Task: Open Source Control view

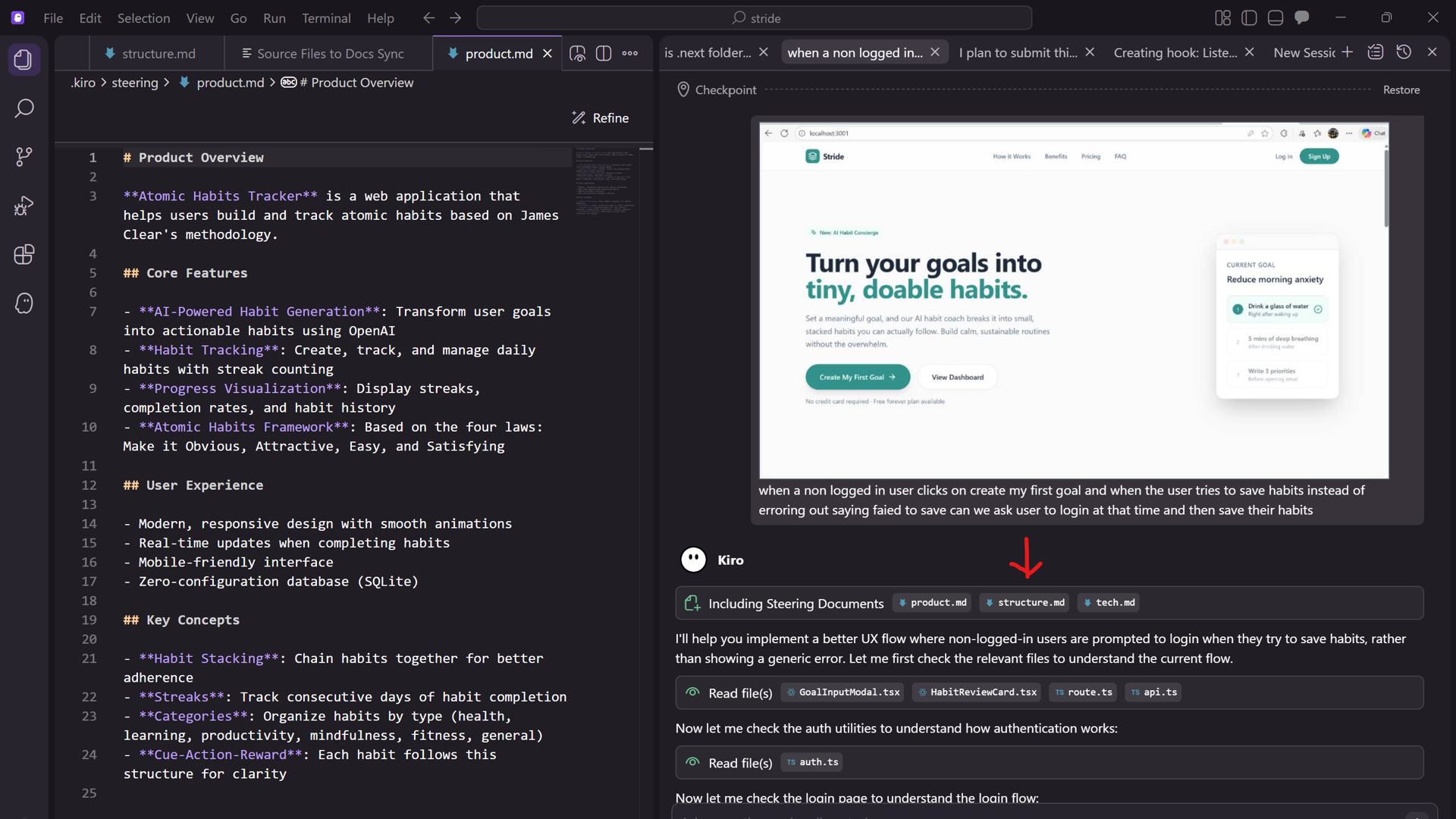Action: [24, 157]
